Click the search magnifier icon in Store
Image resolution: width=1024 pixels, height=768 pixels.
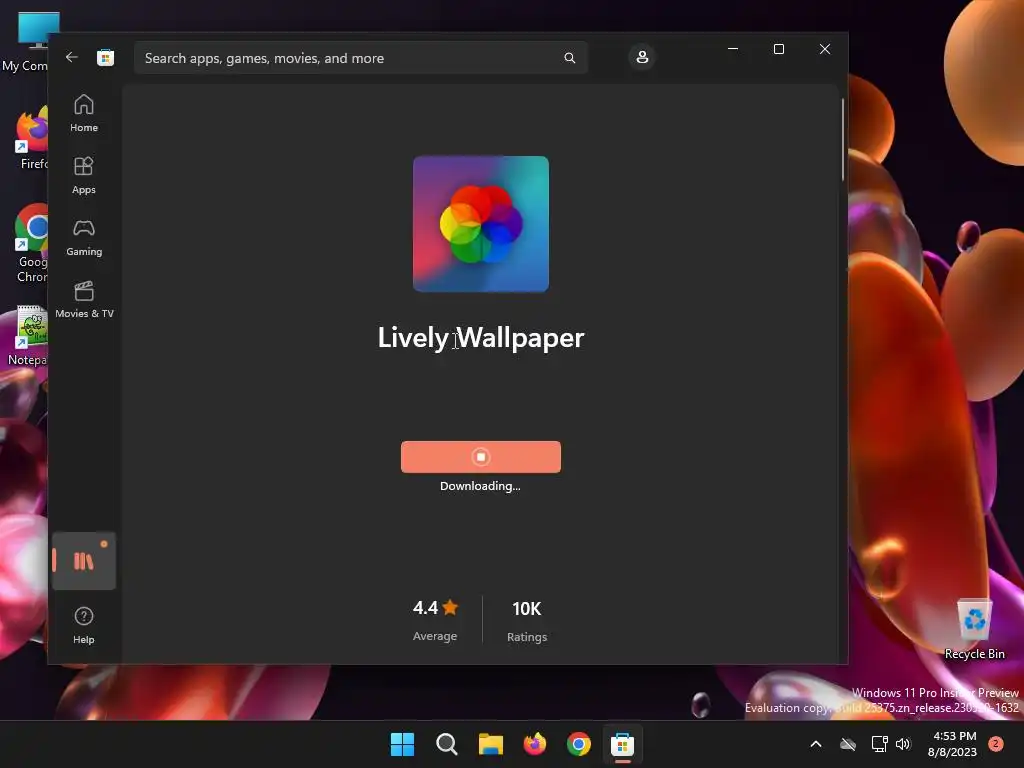pyautogui.click(x=569, y=58)
